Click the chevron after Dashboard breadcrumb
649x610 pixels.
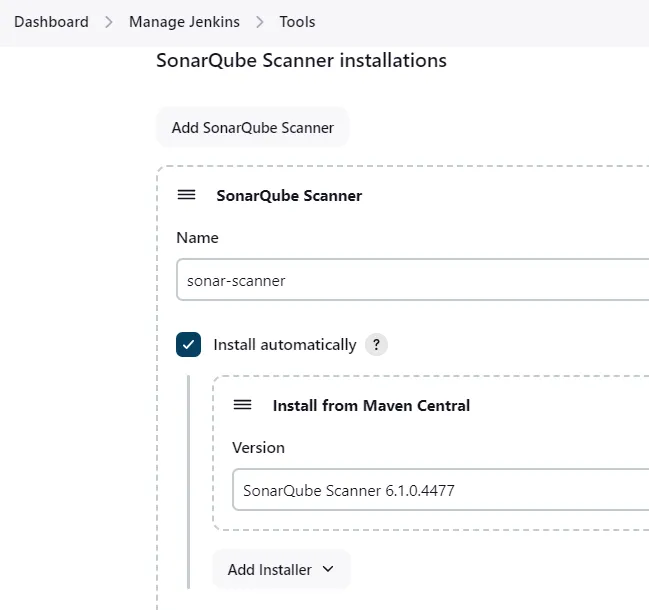click(109, 22)
